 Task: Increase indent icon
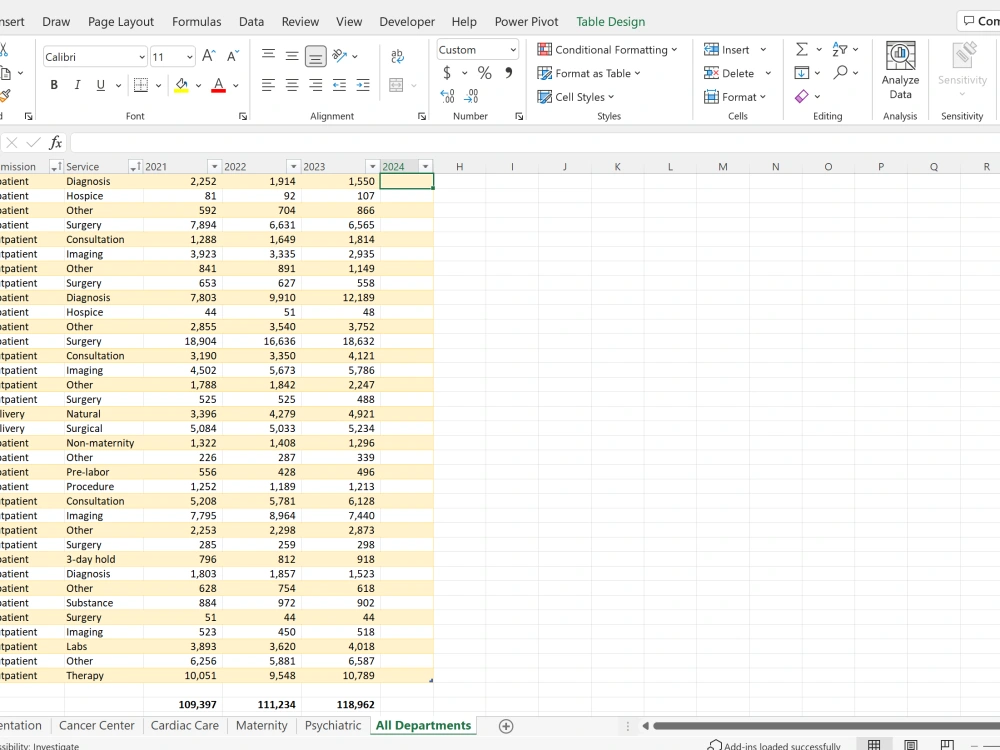pyautogui.click(x=363, y=85)
